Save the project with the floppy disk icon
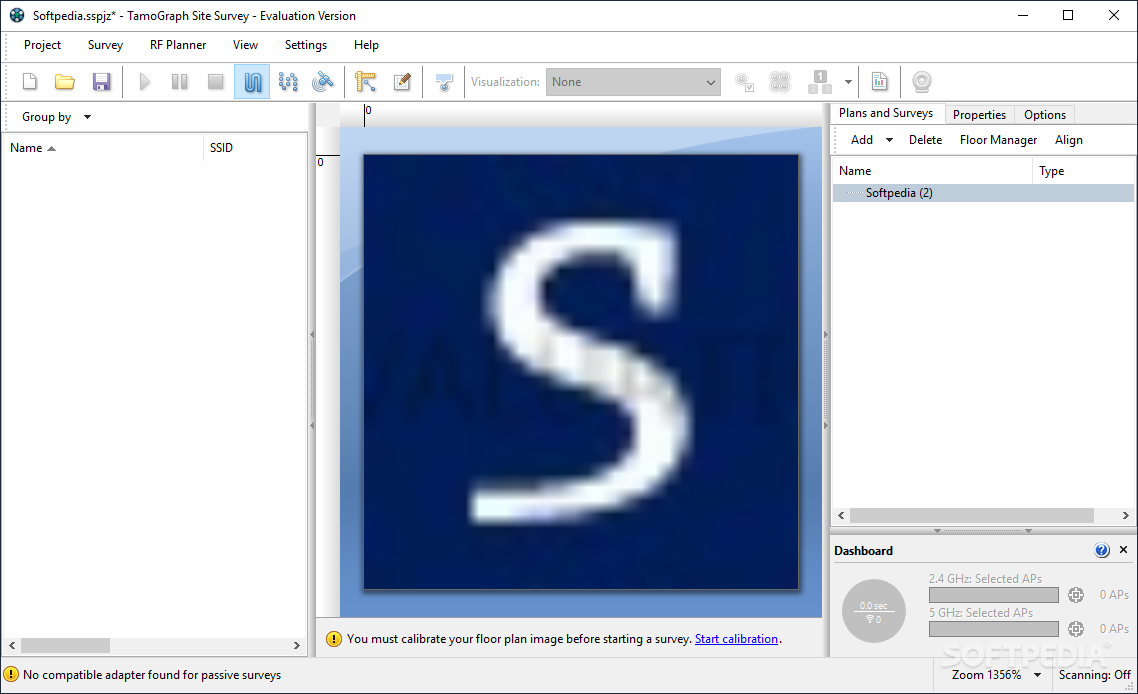 coord(102,81)
